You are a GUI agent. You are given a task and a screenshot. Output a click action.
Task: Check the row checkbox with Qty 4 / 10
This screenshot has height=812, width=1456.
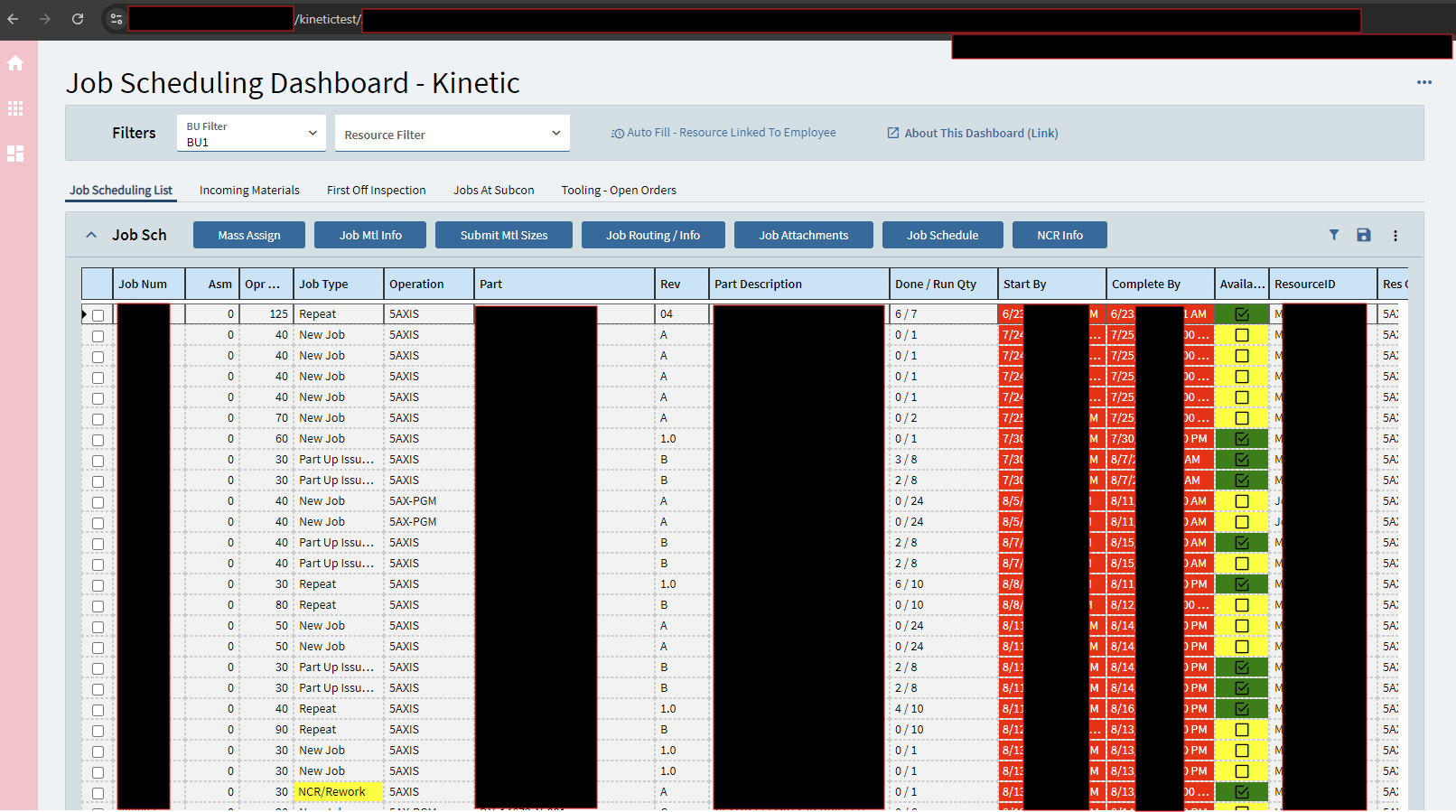(x=98, y=710)
